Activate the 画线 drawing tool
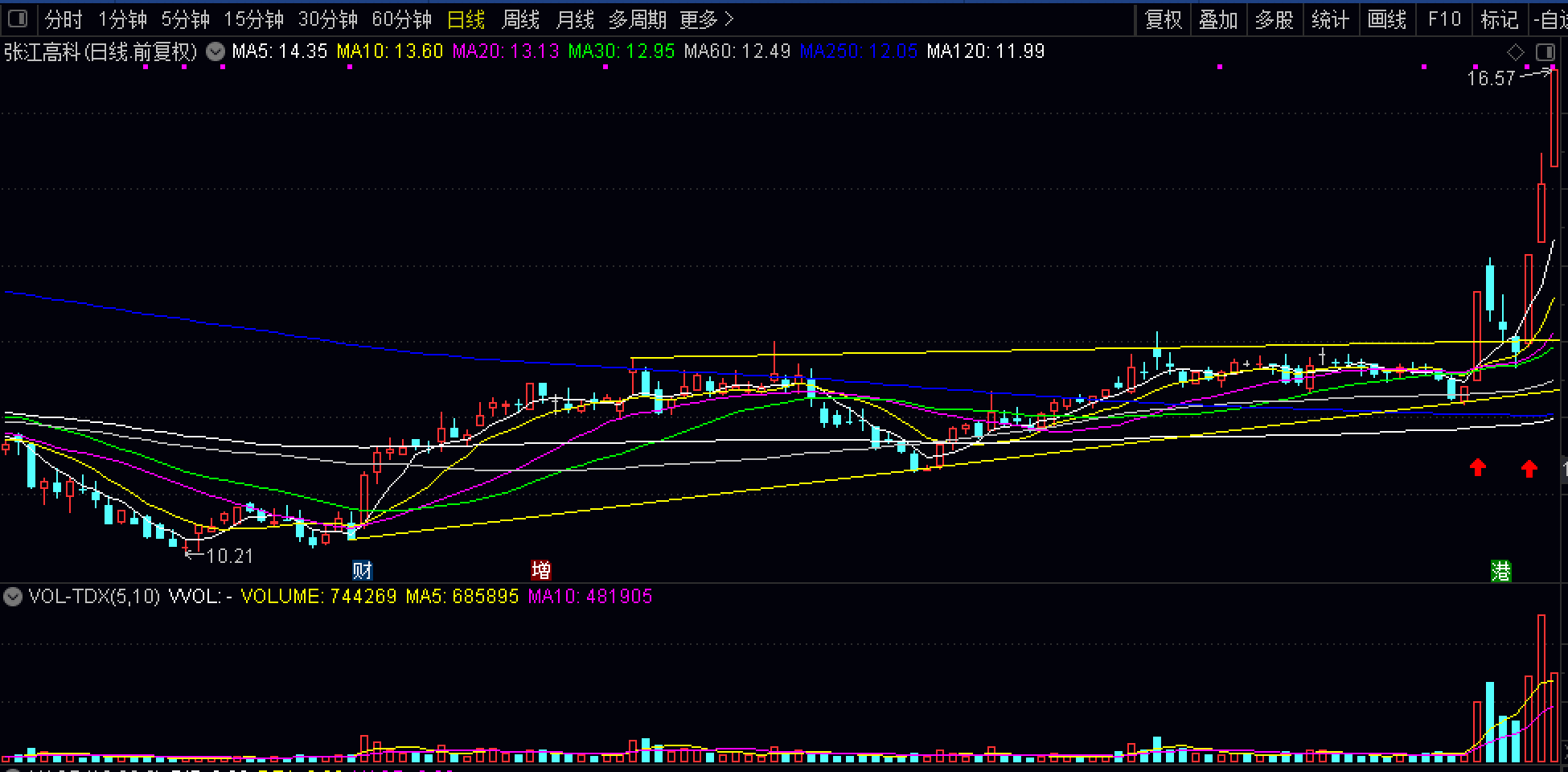 1387,19
